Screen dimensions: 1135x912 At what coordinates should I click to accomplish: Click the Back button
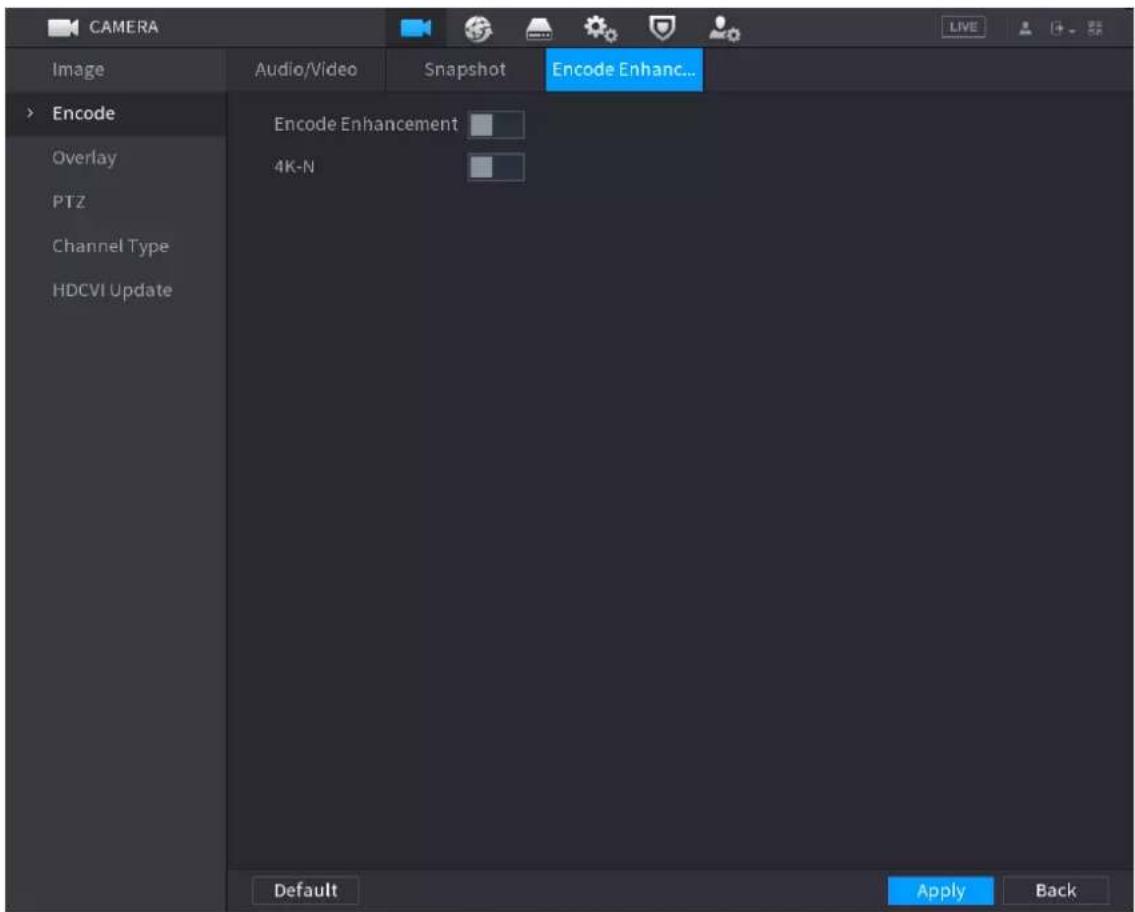tap(1055, 890)
